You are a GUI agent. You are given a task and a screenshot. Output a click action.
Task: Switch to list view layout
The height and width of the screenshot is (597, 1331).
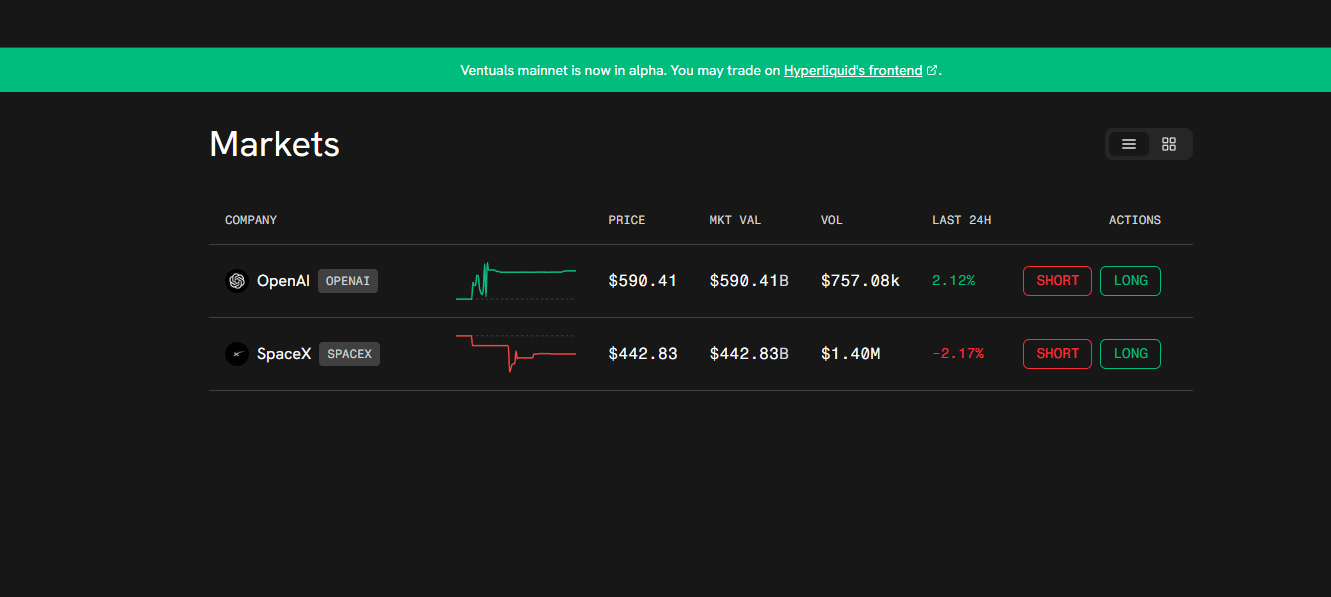[x=1129, y=144]
